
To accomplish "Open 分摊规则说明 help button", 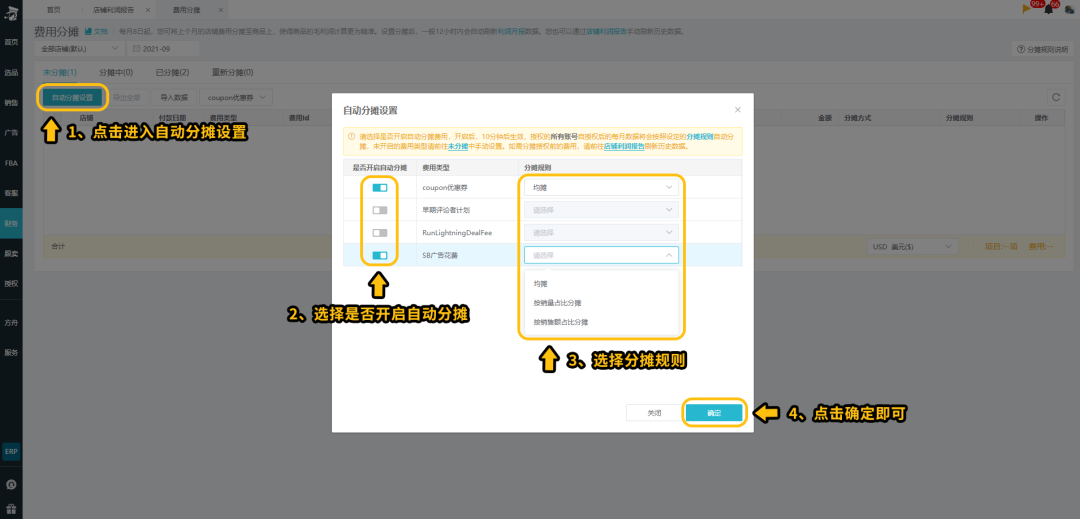I will [x=1043, y=50].
